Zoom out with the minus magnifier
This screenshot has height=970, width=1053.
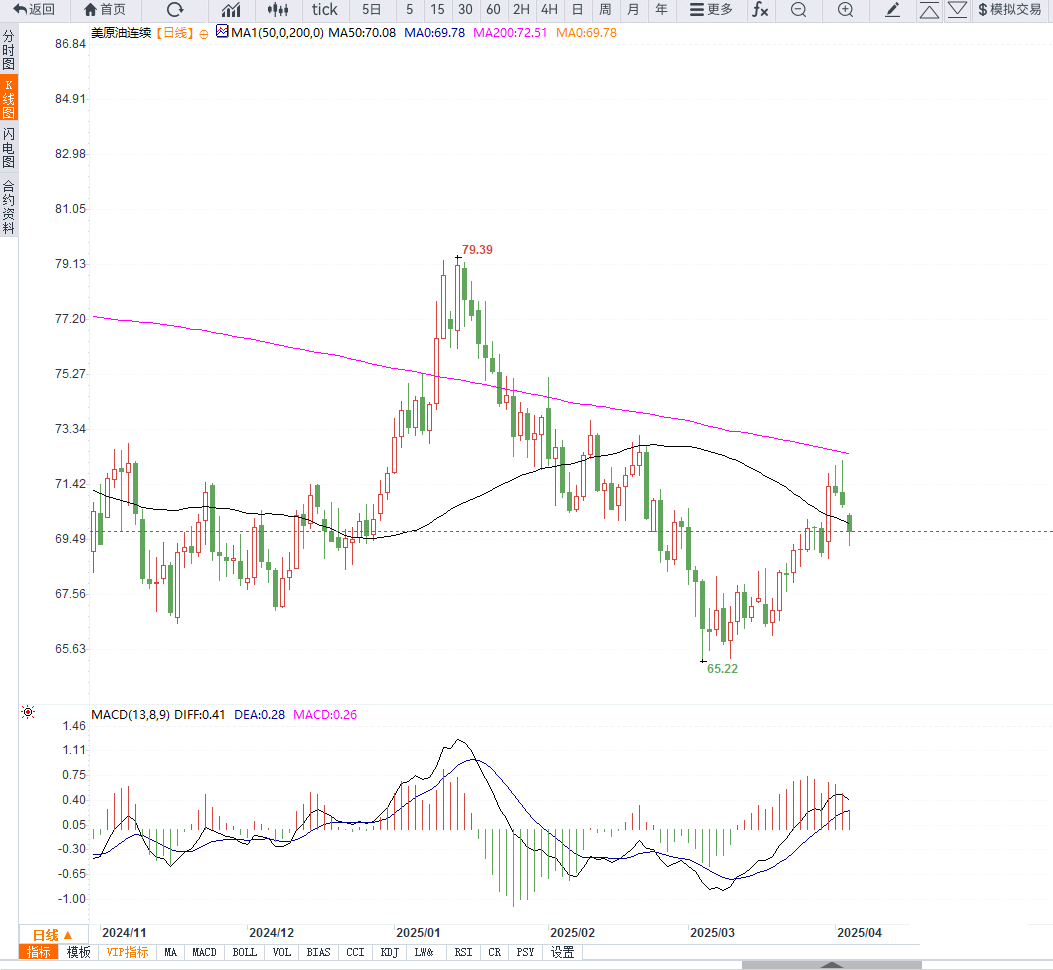pyautogui.click(x=798, y=9)
